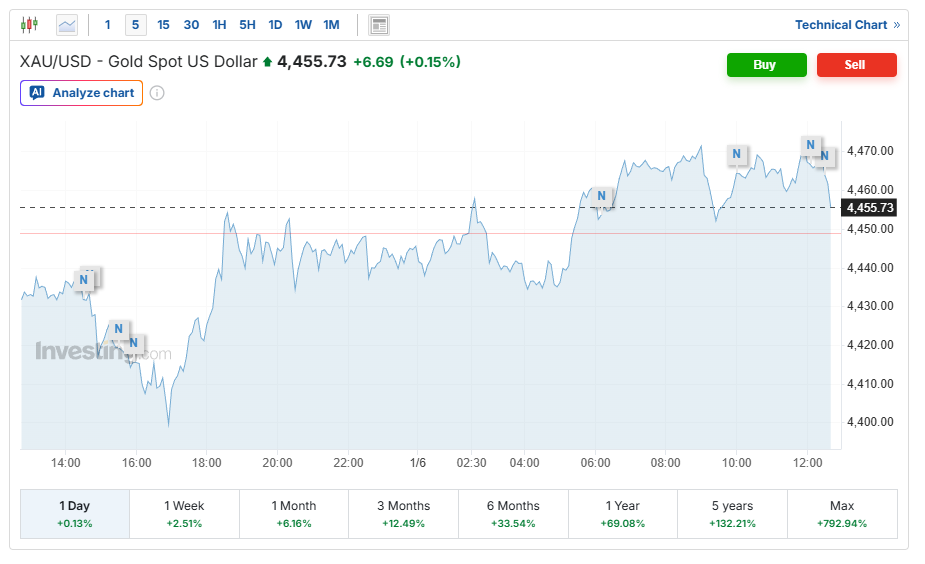Click the info icon beside Analyze chart
This screenshot has height=564, width=925.
click(157, 93)
